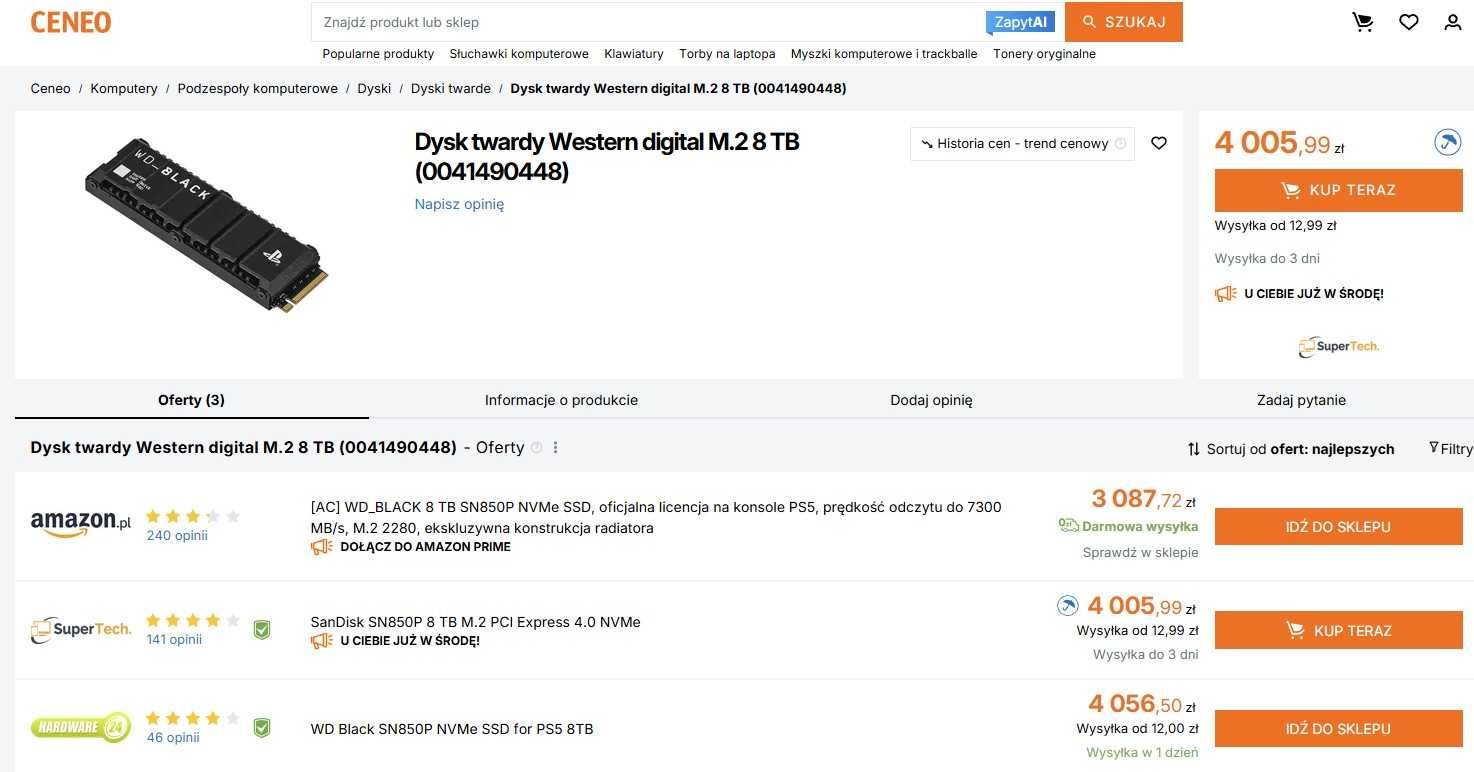Click the Napisz opinię link
Screen dimensions: 1474x772
(459, 204)
